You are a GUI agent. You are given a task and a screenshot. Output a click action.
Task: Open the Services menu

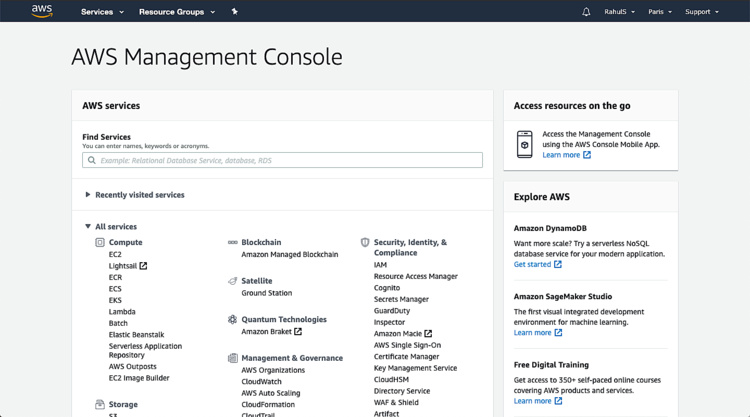[102, 12]
